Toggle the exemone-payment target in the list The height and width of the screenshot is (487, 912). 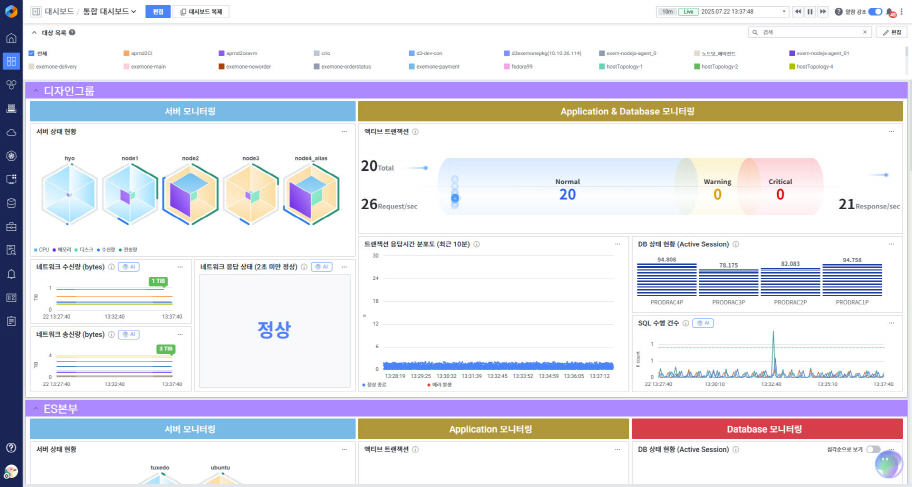point(434,66)
